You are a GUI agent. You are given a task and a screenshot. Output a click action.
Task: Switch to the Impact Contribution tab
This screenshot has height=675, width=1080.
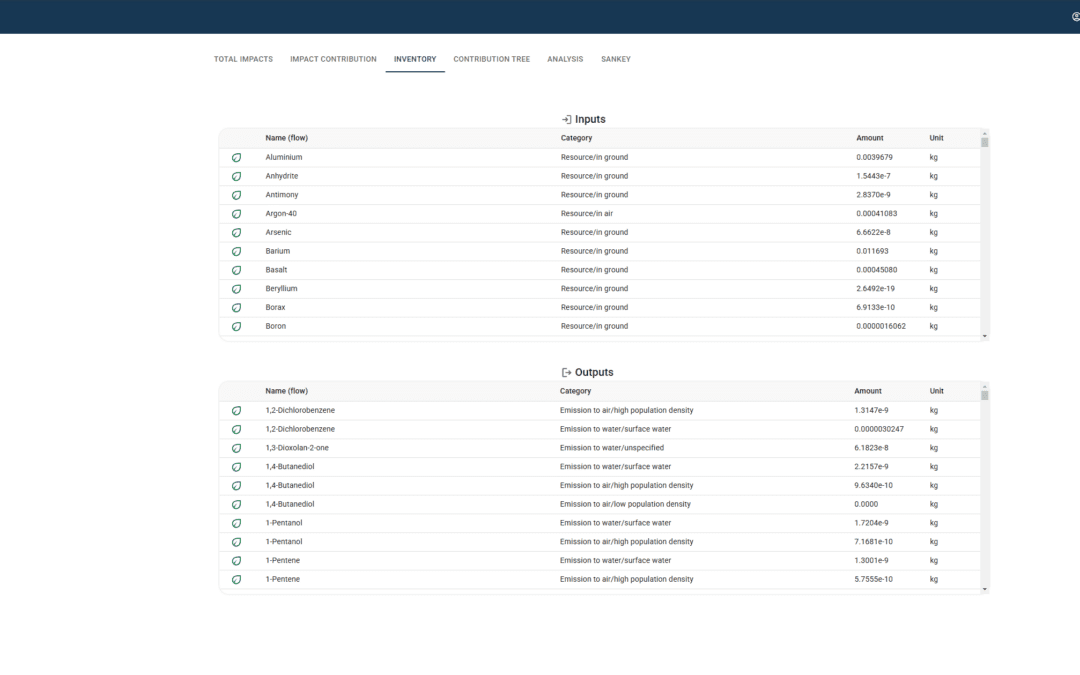333,59
